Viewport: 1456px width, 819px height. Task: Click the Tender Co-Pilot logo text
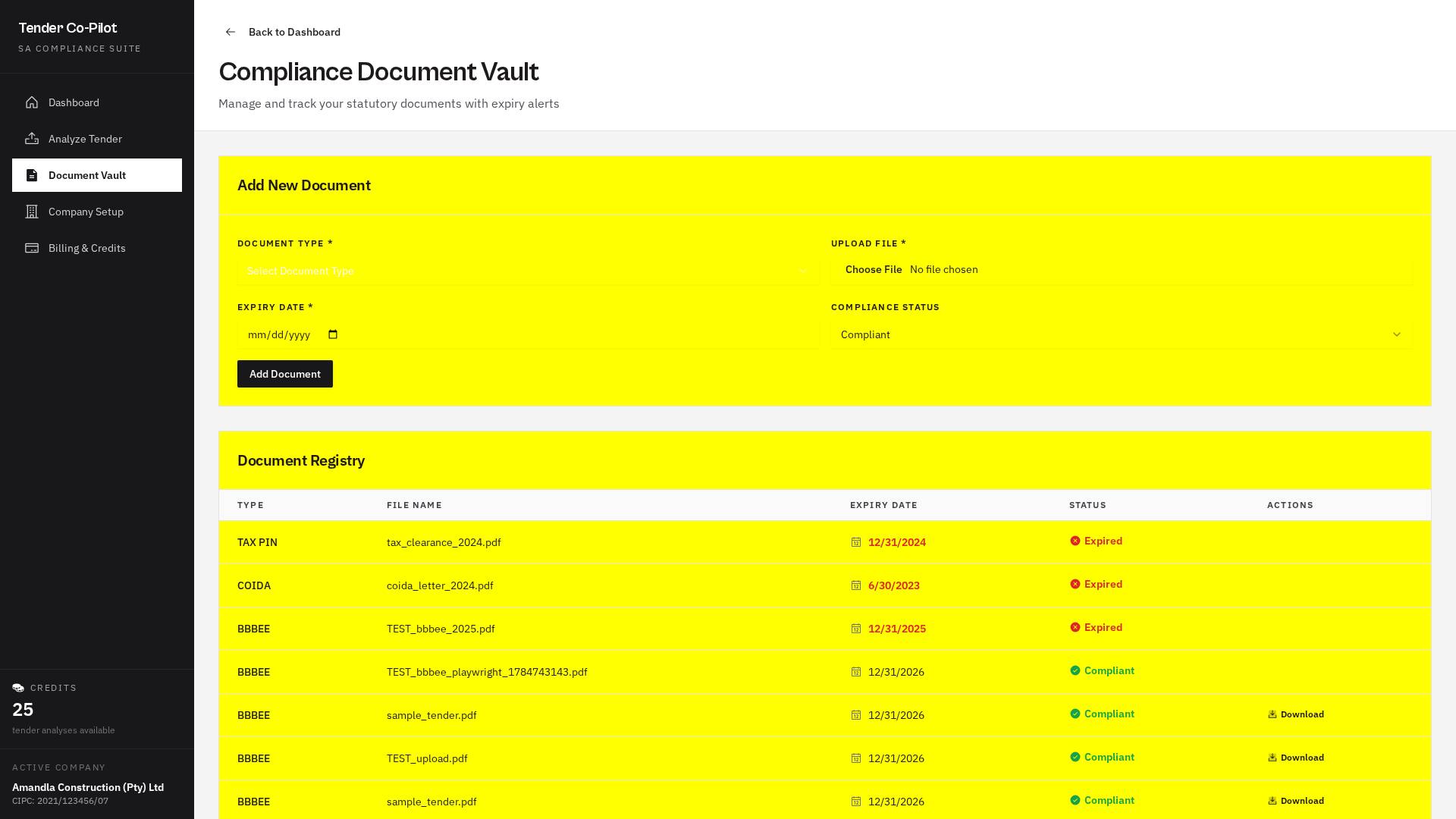point(67,28)
